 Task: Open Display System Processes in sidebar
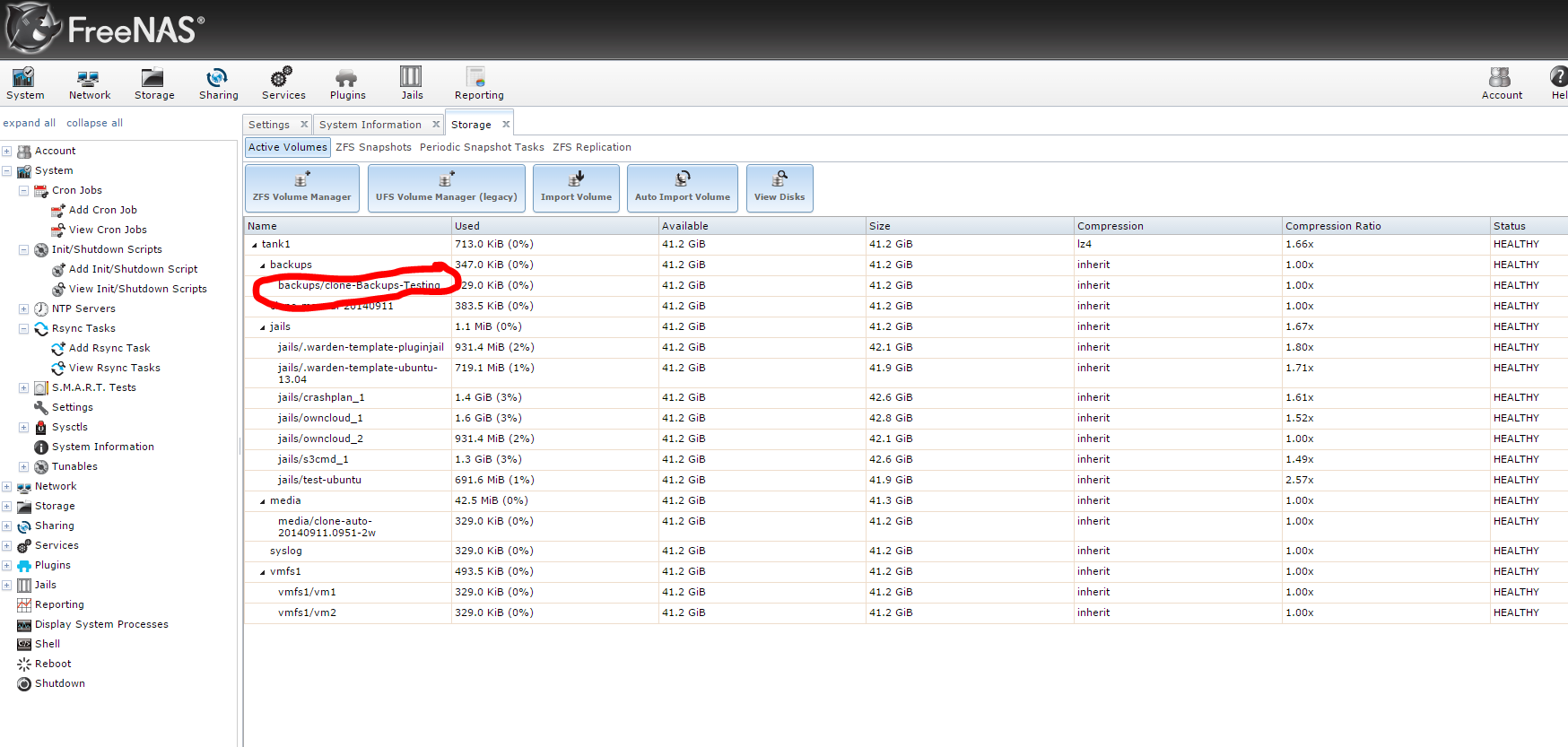101,624
